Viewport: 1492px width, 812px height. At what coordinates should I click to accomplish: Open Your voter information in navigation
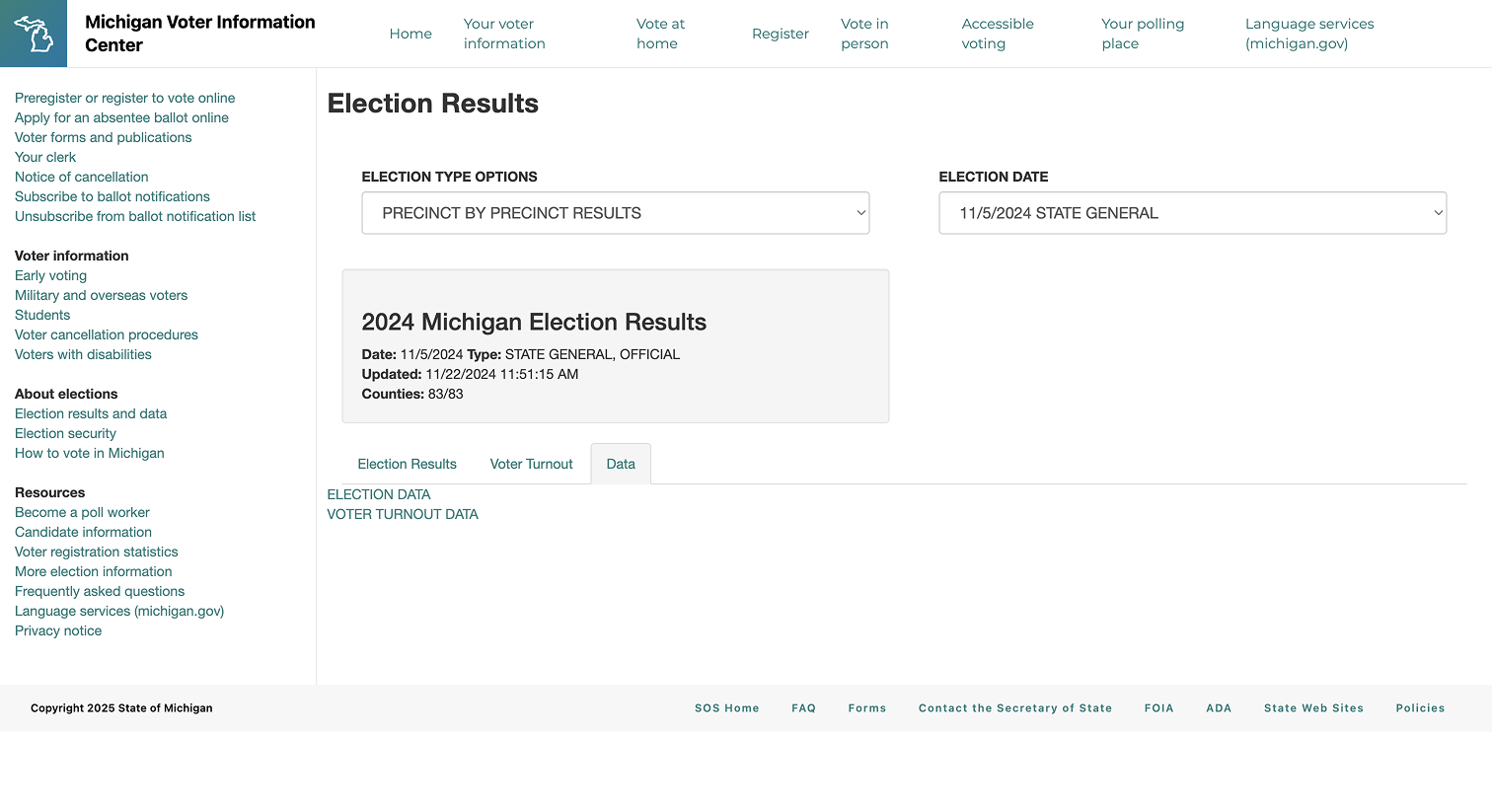[x=504, y=34]
